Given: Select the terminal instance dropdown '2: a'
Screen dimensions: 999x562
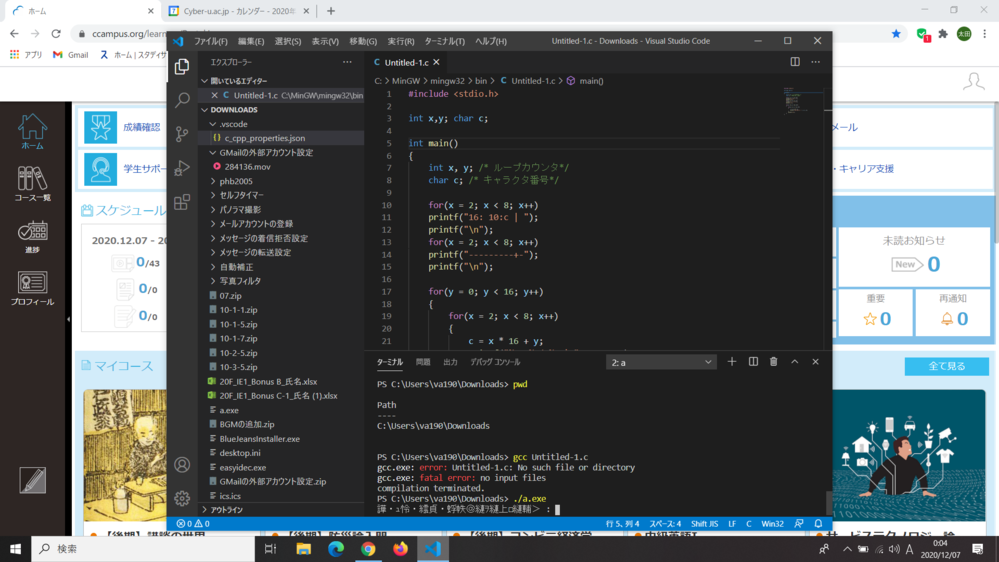Looking at the screenshot, I should pos(661,362).
